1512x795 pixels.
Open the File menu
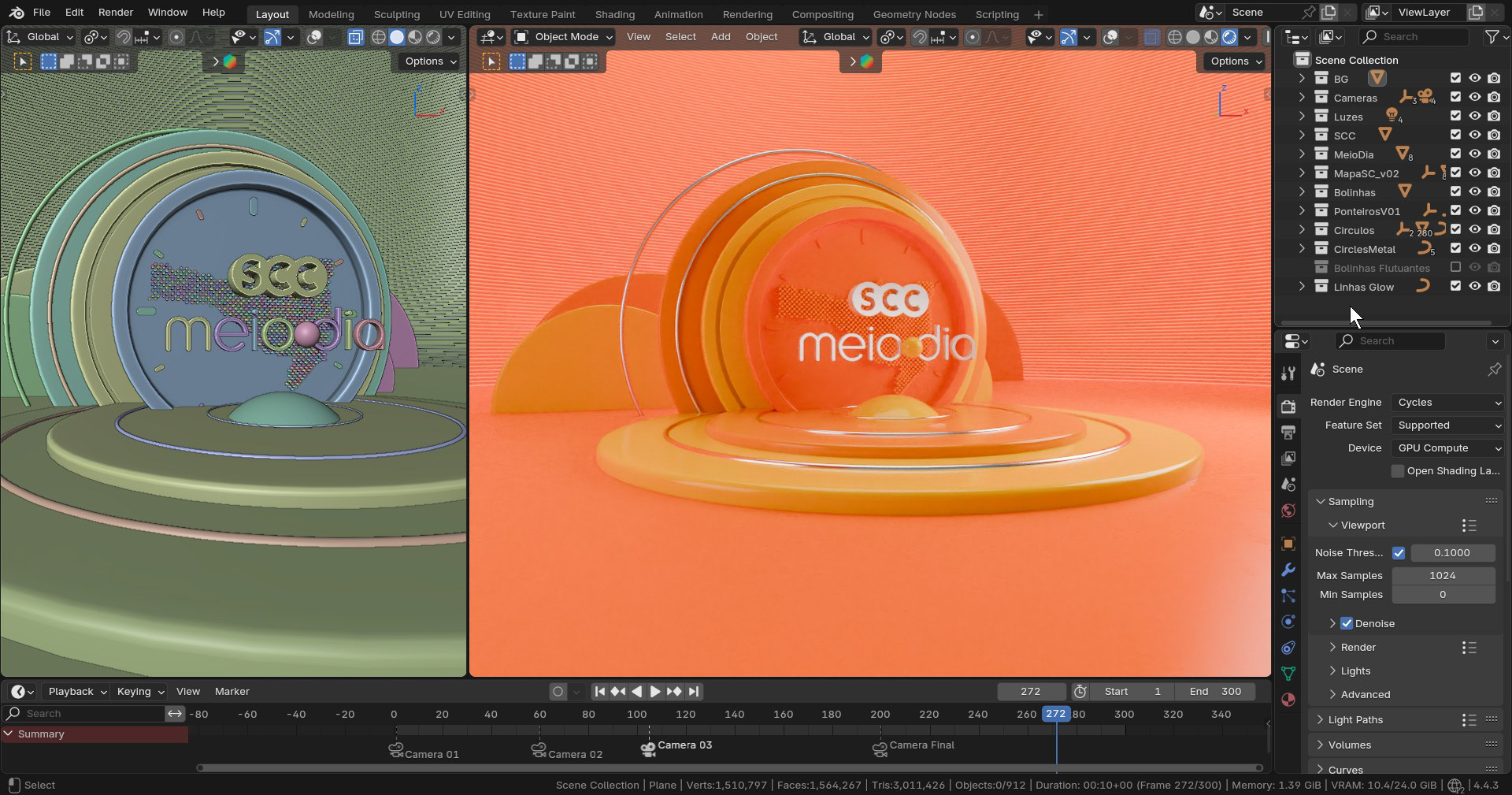pos(42,13)
